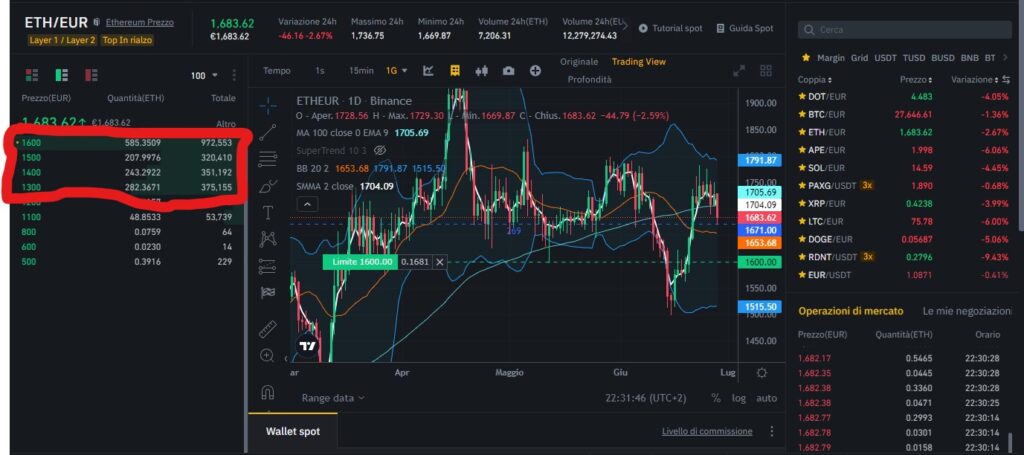Toggle log scale on chart
1024x455 pixels.
coord(738,398)
